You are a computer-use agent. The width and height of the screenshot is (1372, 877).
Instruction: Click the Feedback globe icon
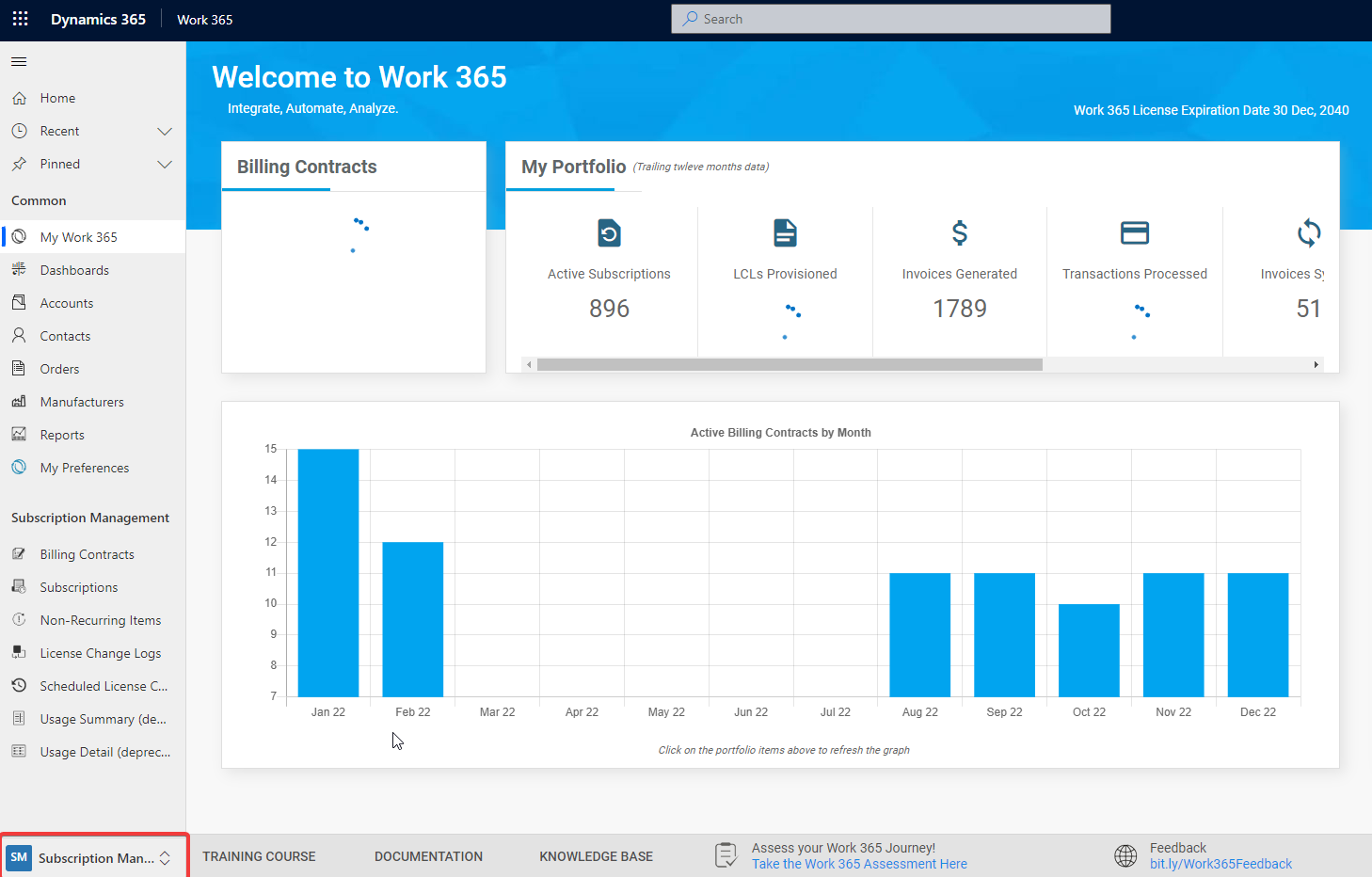click(x=1125, y=855)
